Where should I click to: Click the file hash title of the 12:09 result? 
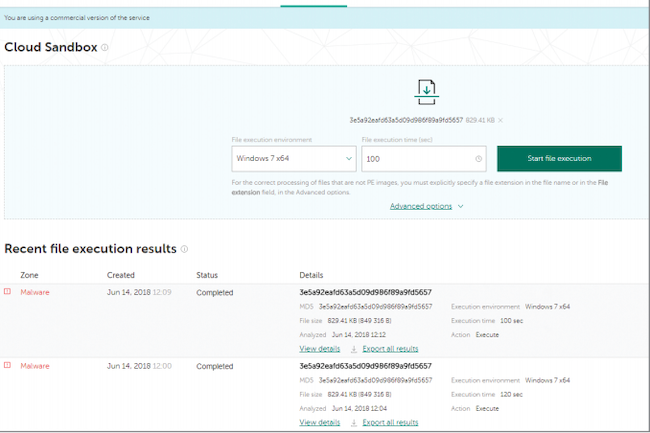click(365, 292)
